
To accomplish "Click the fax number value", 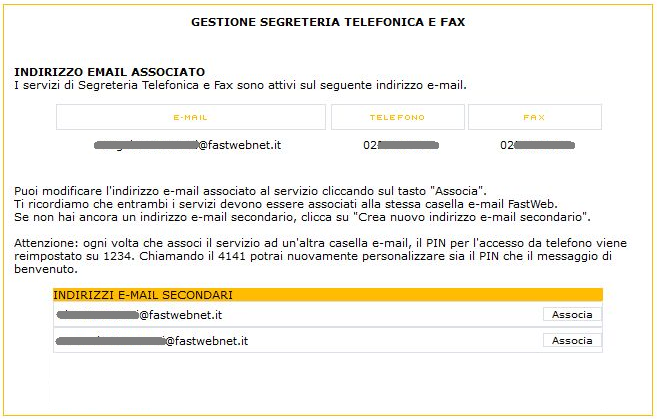I will point(537,145).
